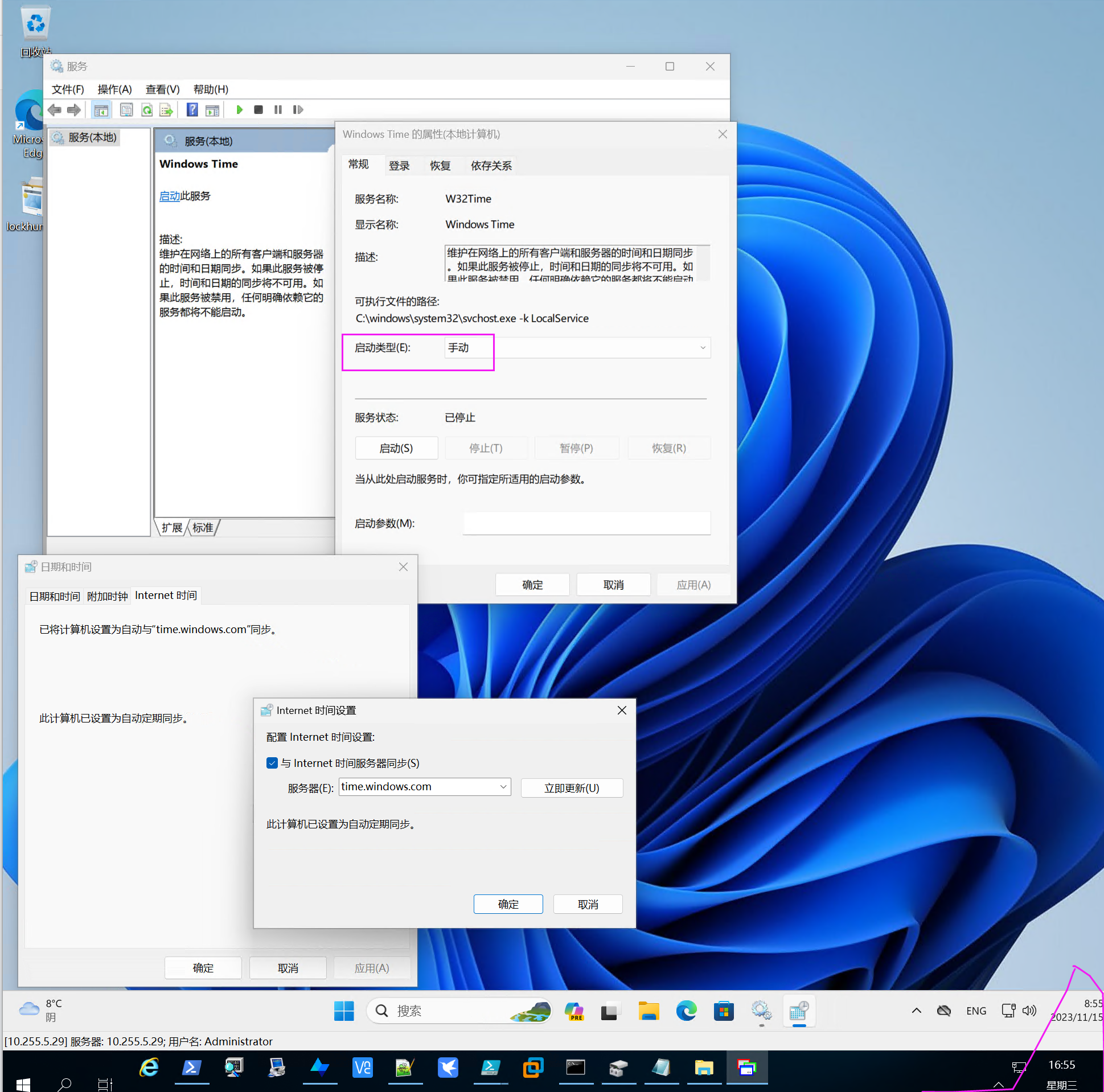Screen dimensions: 1104x1092
Task: Select 服务(本地) in the console tree
Action: 92,137
